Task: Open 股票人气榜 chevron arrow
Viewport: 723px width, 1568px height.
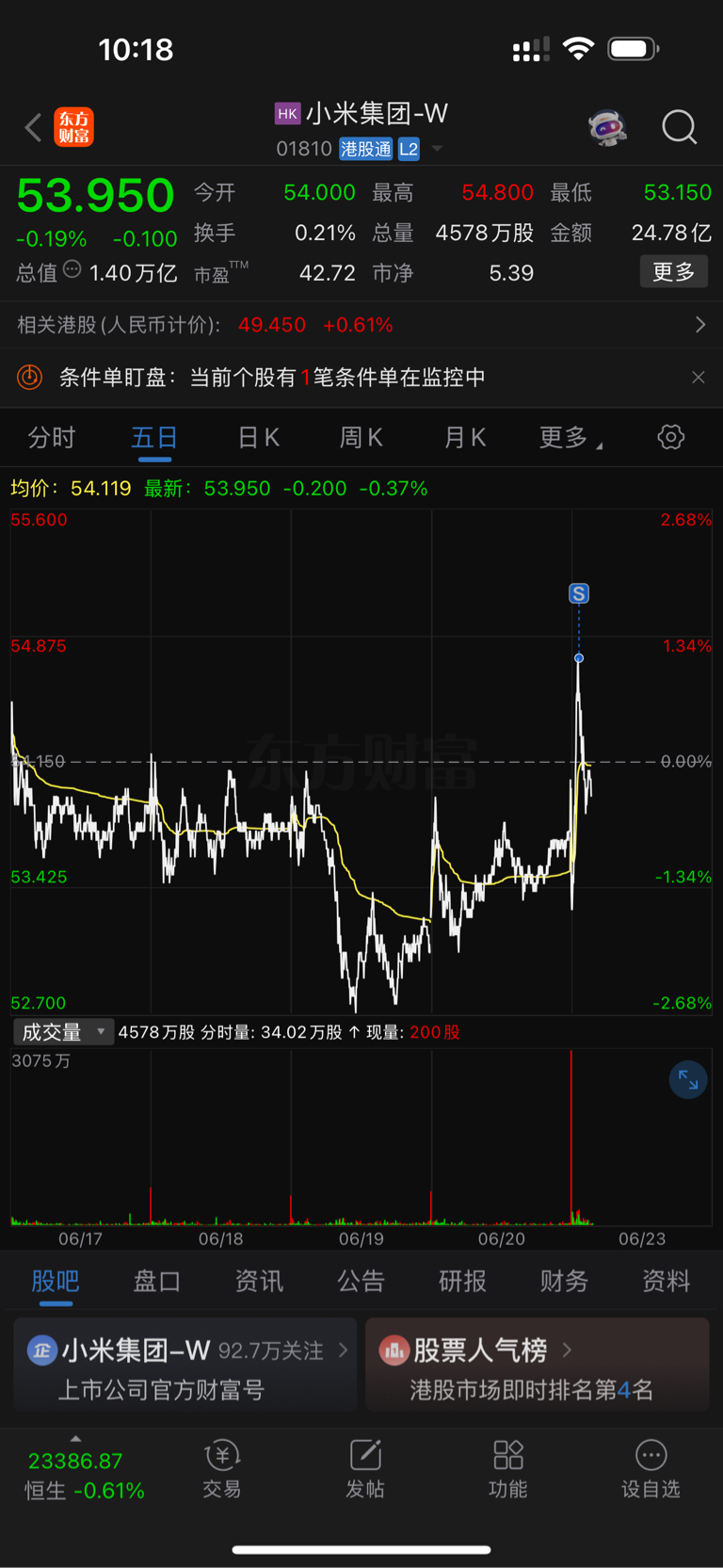Action: pyautogui.click(x=567, y=1350)
